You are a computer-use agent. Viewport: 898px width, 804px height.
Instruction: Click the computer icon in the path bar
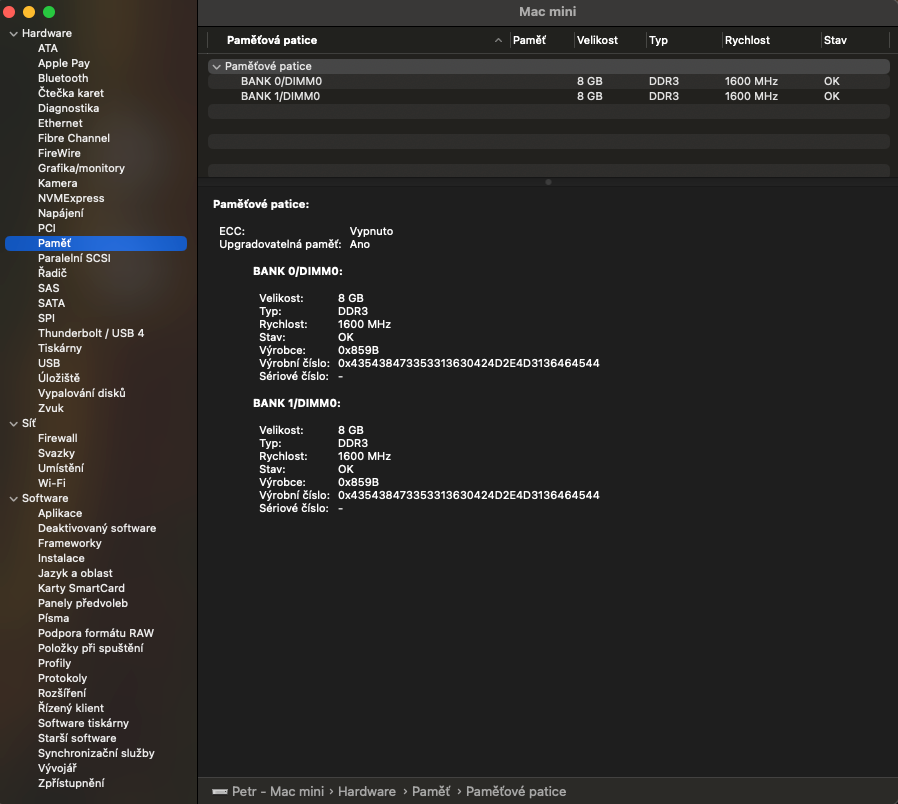point(220,791)
